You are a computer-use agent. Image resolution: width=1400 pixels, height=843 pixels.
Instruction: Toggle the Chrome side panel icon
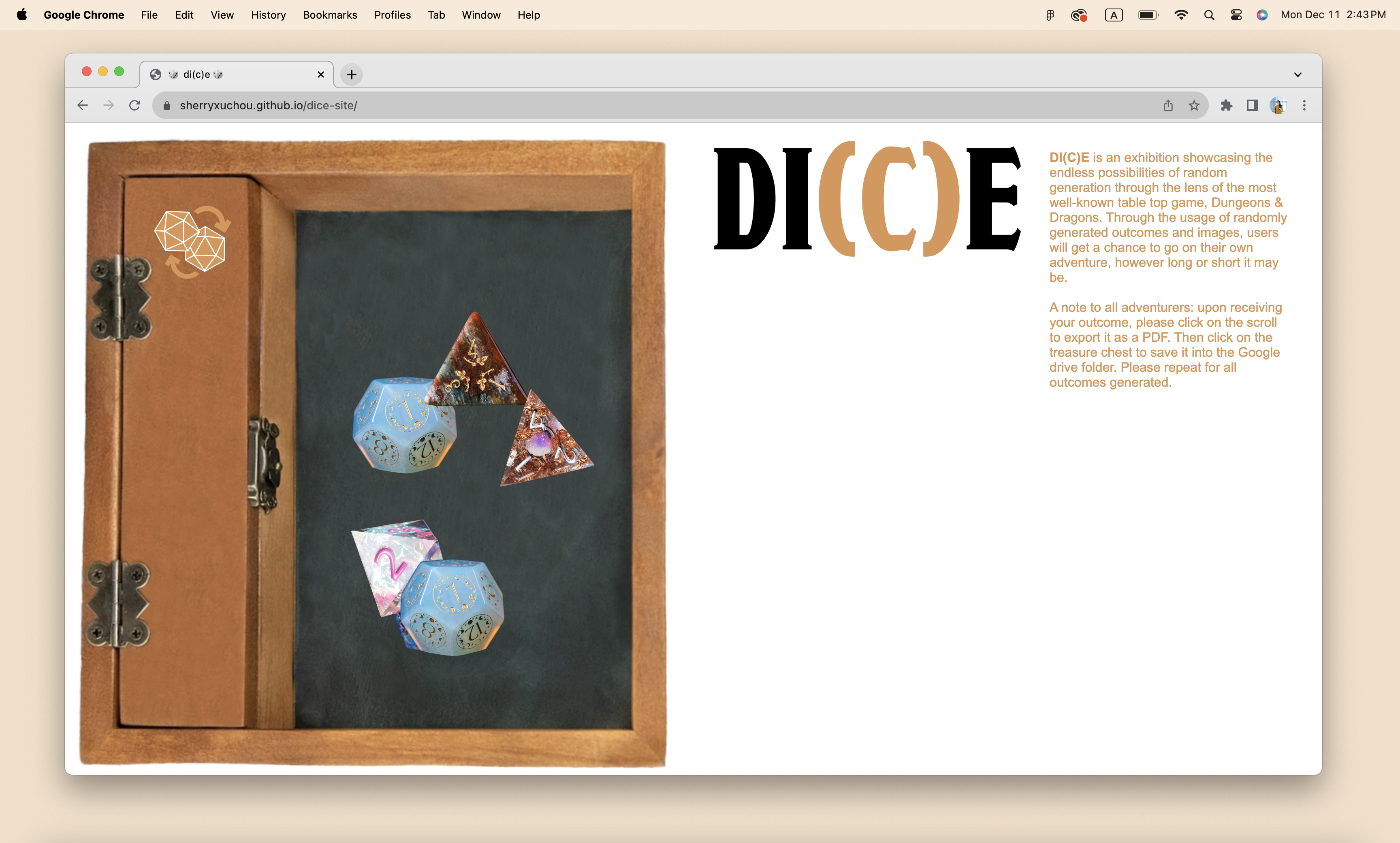1252,106
